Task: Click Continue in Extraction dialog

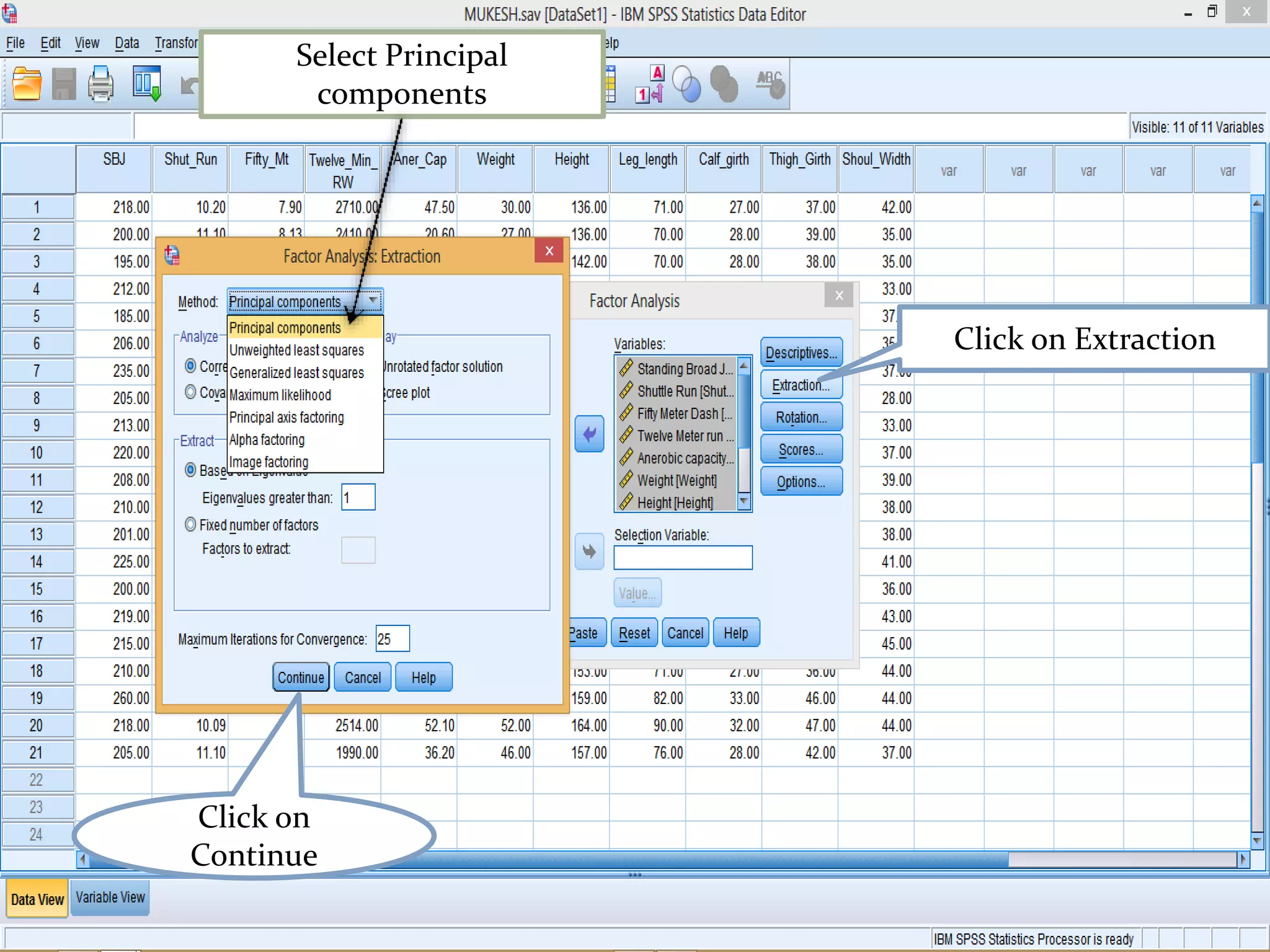Action: (301, 677)
